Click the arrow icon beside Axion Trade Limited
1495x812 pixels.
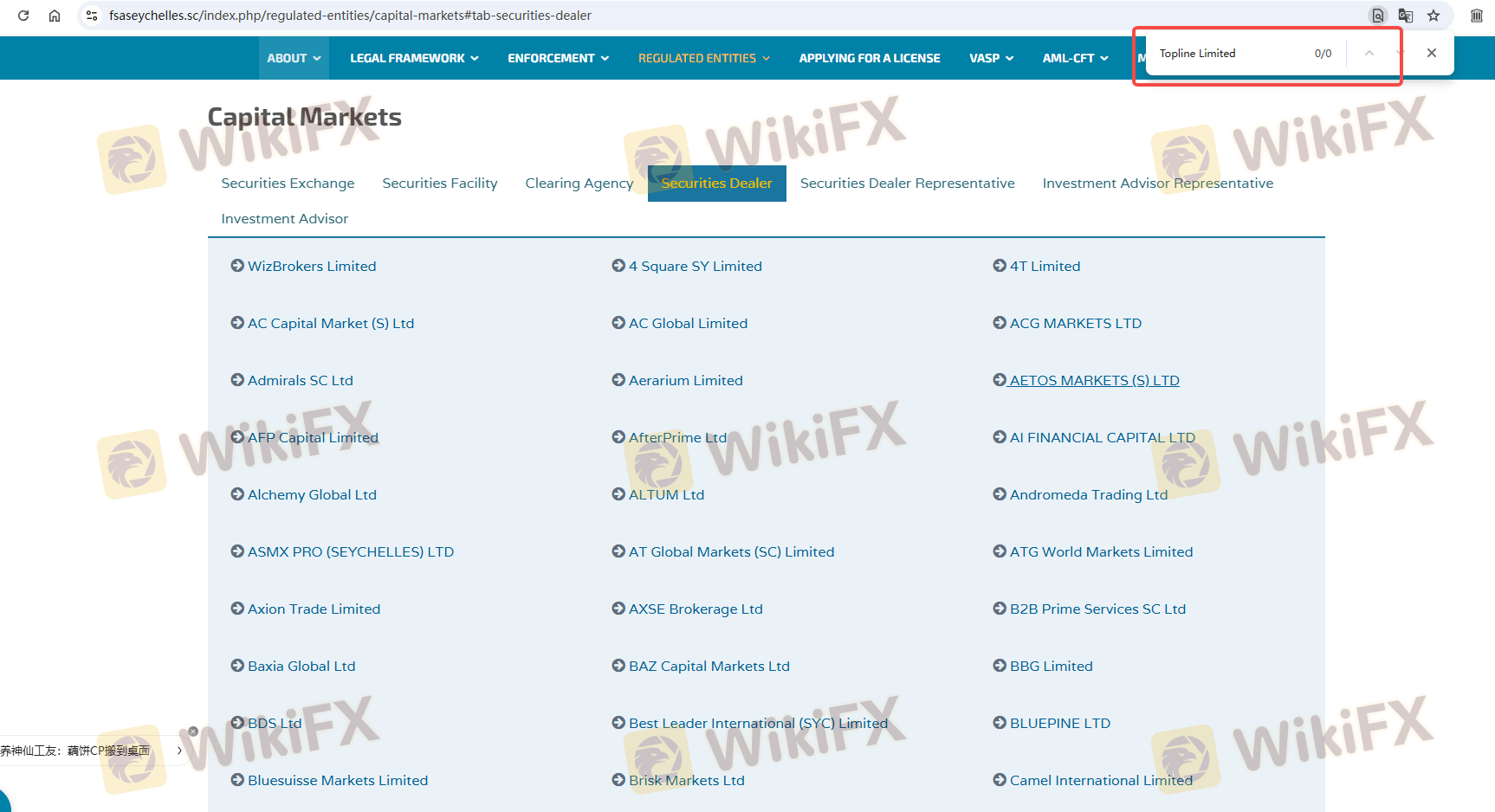point(237,609)
